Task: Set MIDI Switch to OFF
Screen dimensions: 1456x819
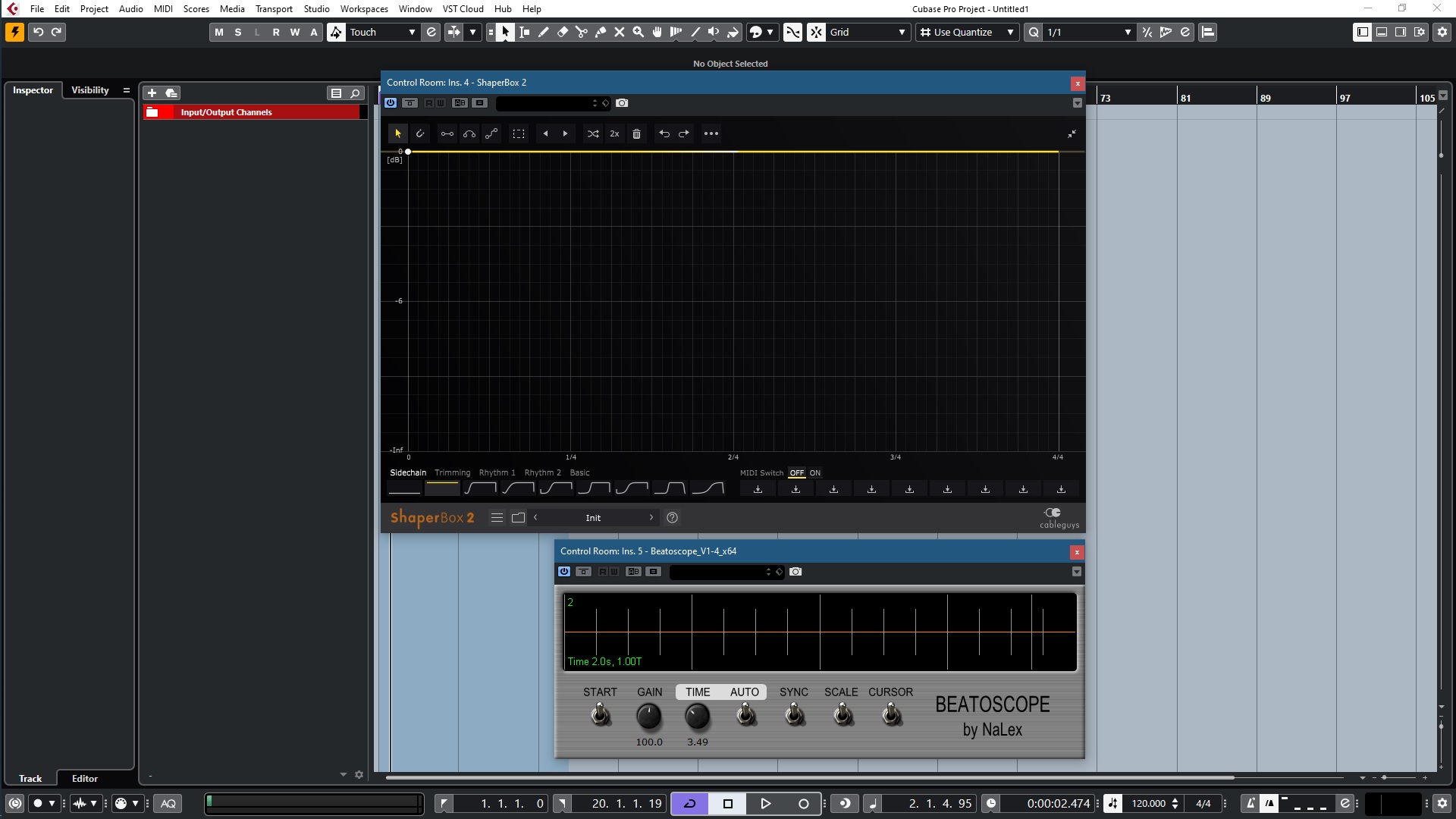Action: (796, 472)
